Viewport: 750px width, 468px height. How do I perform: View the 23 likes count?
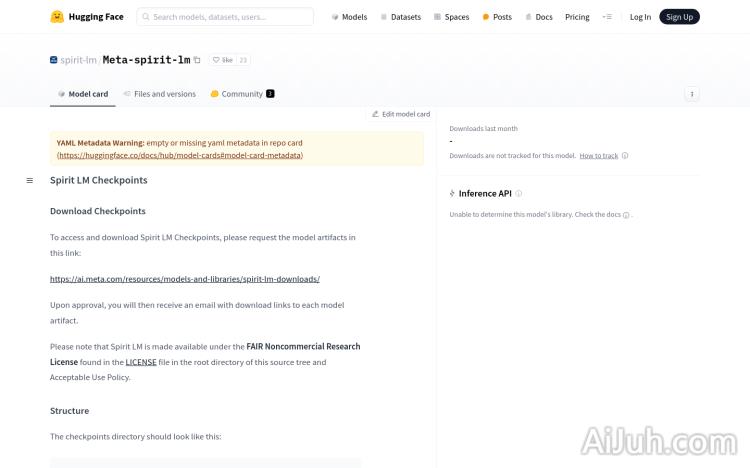[243, 60]
